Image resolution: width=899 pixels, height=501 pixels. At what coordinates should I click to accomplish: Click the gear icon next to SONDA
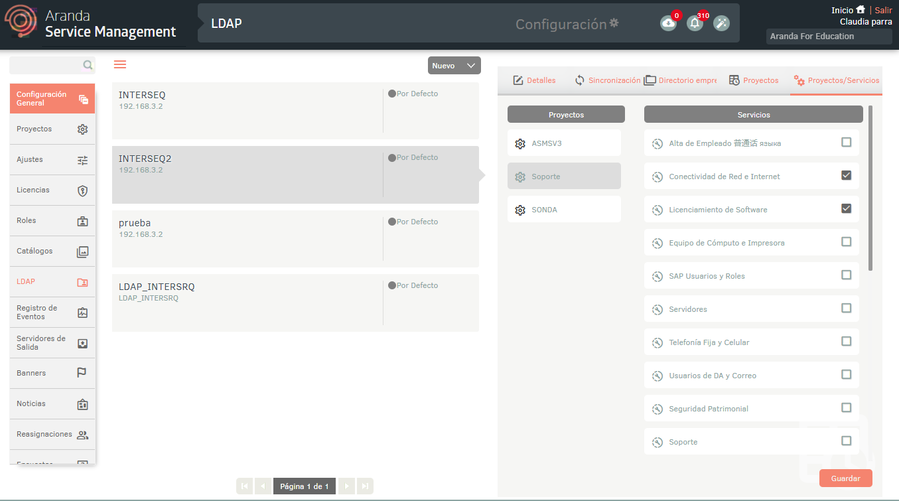[x=520, y=210]
